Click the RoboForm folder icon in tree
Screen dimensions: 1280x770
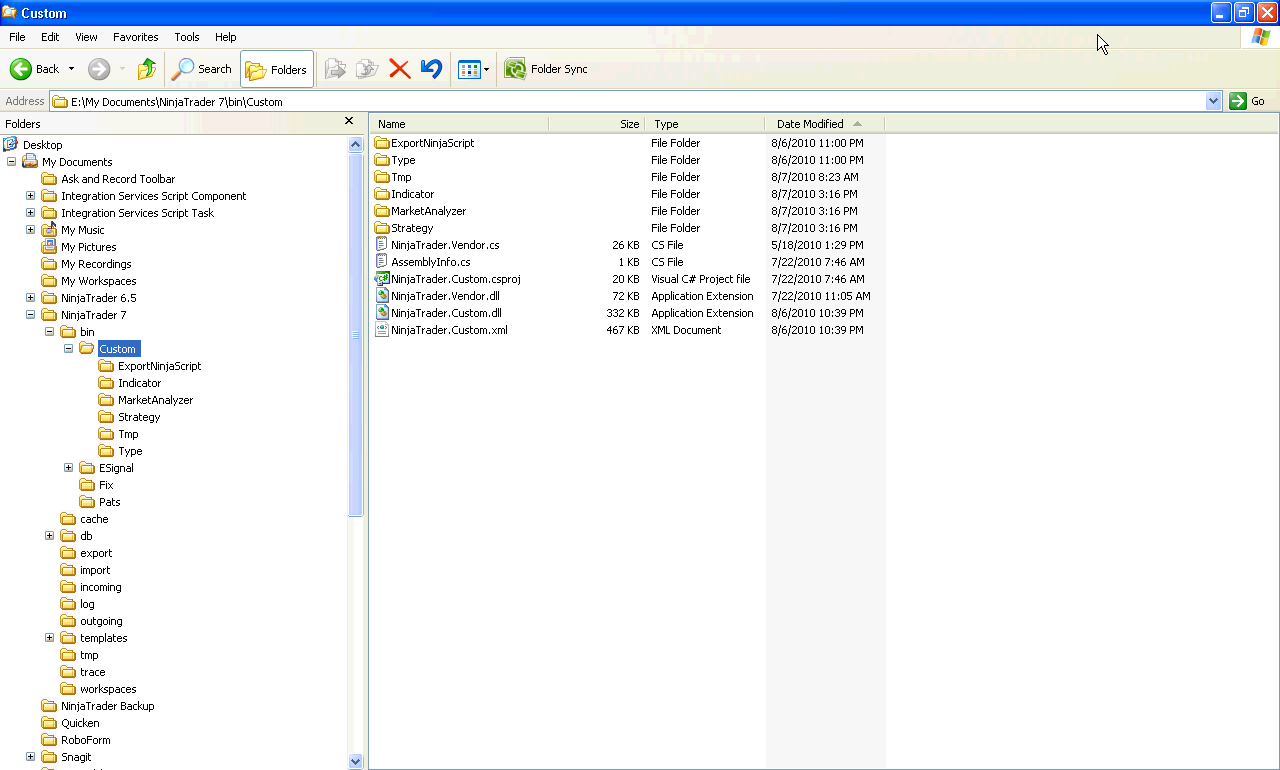tap(50, 740)
